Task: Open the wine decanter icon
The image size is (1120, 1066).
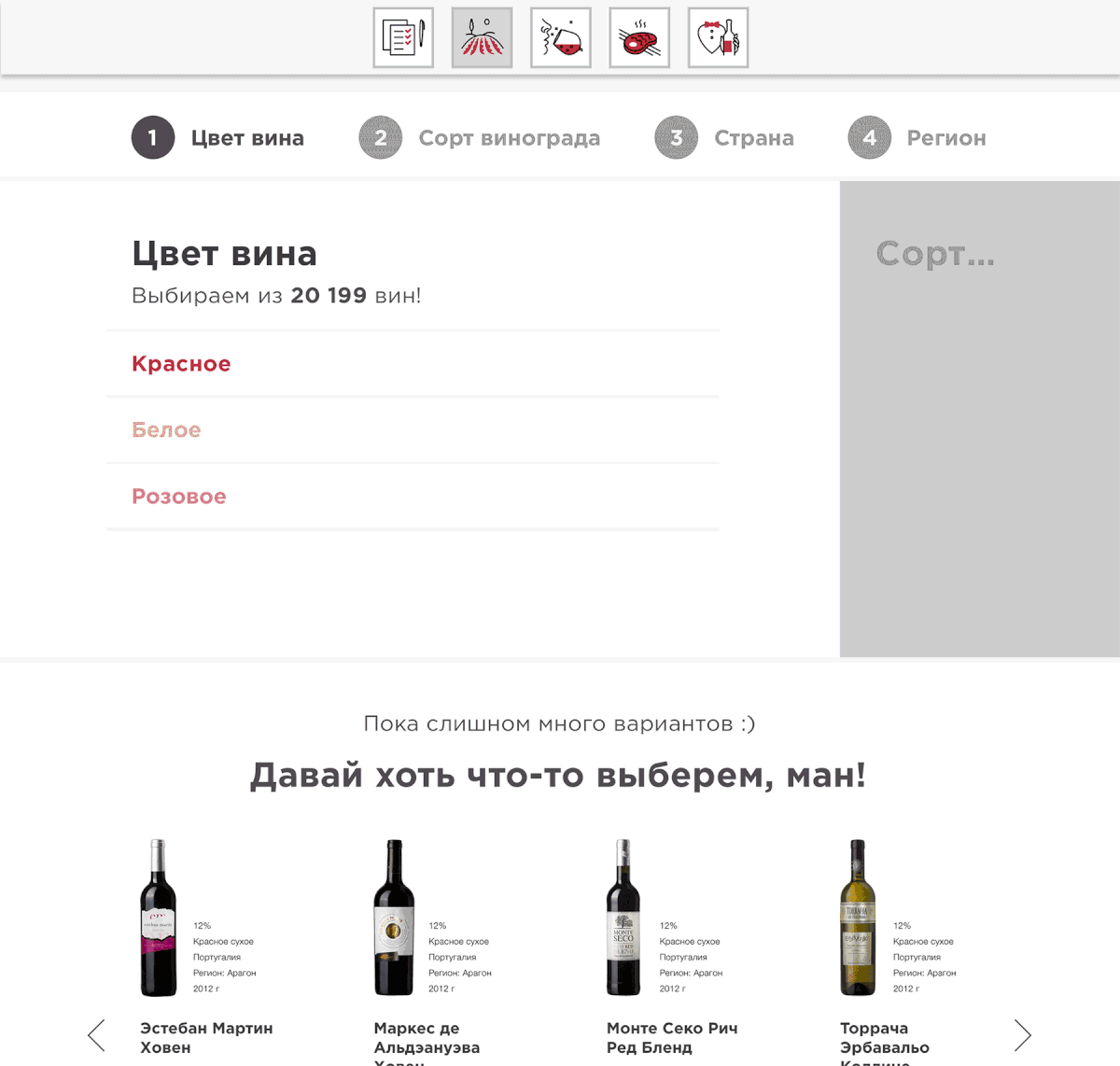Action: [x=561, y=37]
